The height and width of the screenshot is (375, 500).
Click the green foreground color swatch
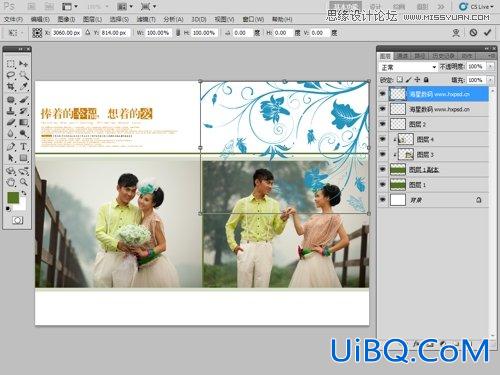point(13,197)
